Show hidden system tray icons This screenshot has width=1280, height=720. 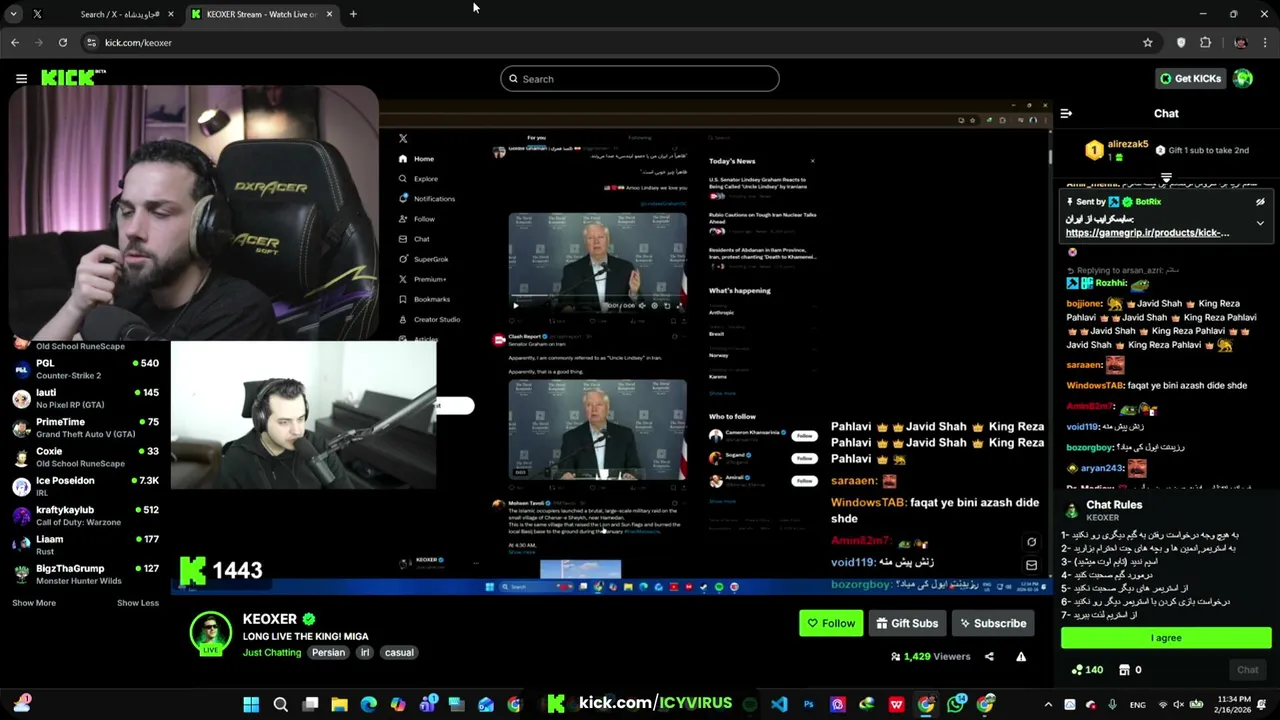(x=1048, y=705)
